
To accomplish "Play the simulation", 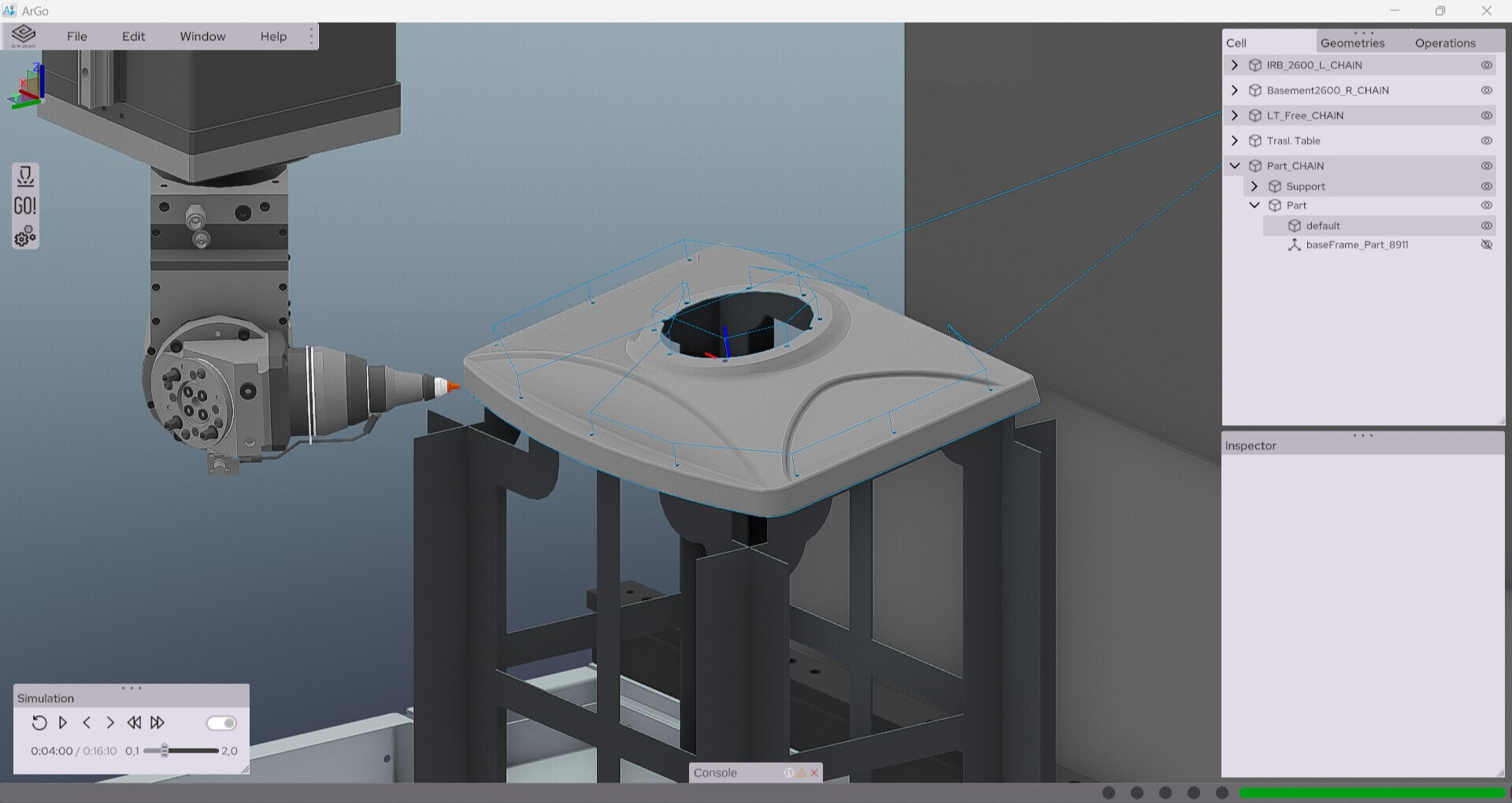I will point(63,723).
